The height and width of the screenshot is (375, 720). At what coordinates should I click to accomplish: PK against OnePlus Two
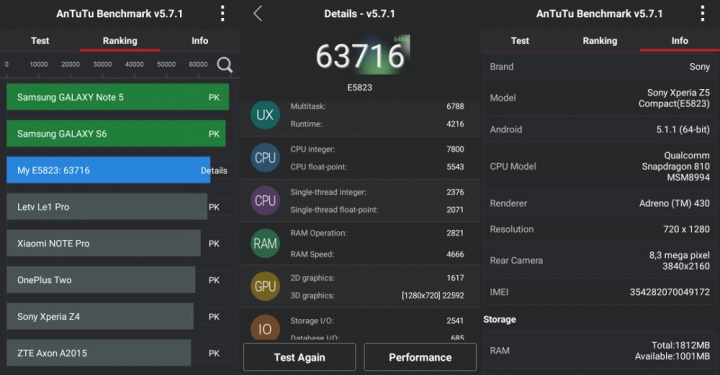point(214,280)
